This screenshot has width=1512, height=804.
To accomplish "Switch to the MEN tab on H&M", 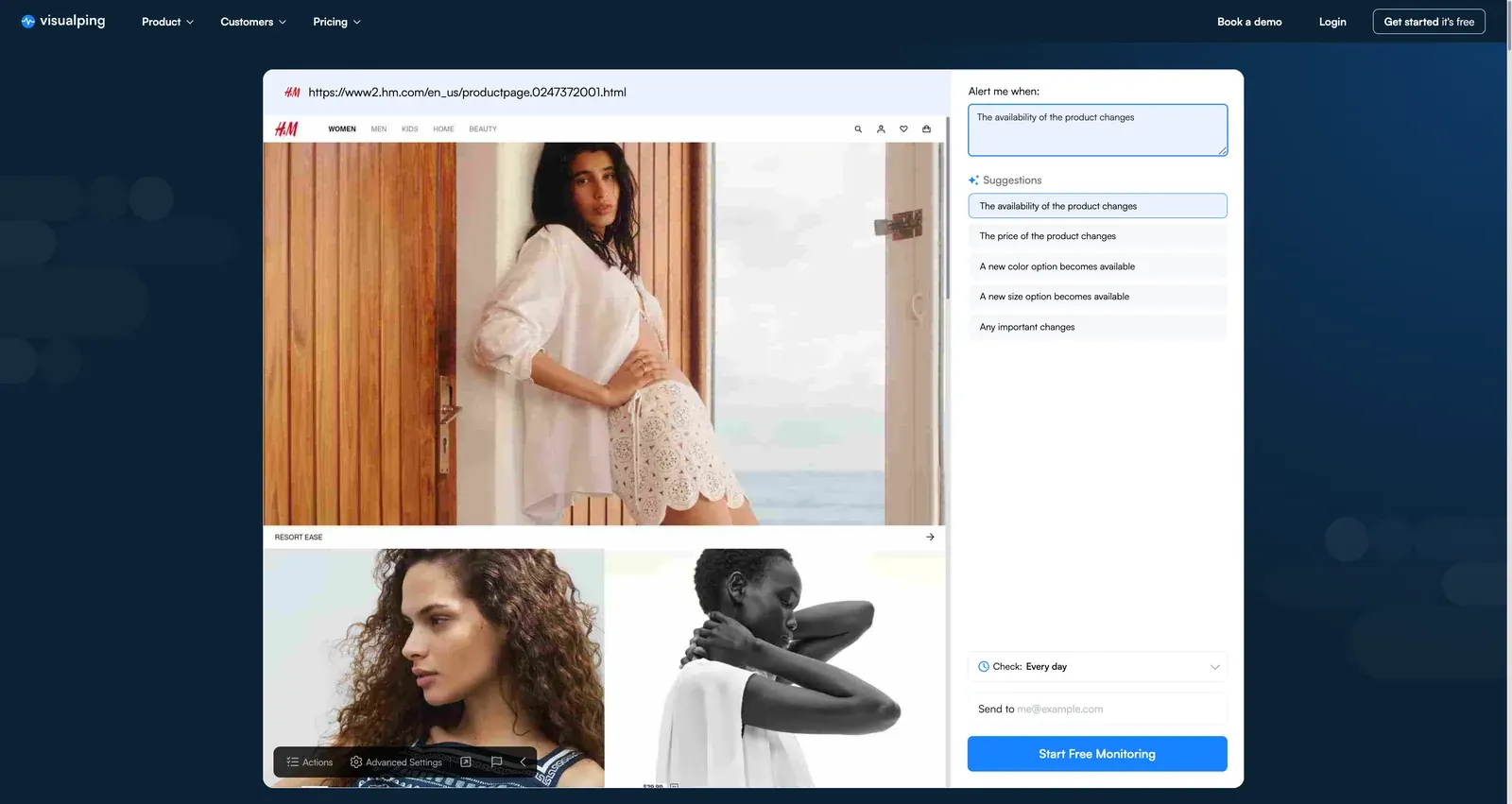I will (x=378, y=129).
